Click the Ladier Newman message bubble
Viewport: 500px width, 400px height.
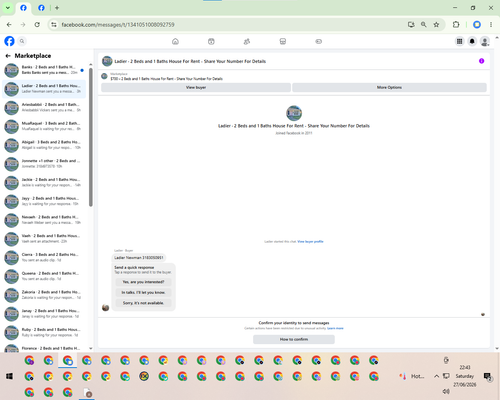click(x=139, y=258)
